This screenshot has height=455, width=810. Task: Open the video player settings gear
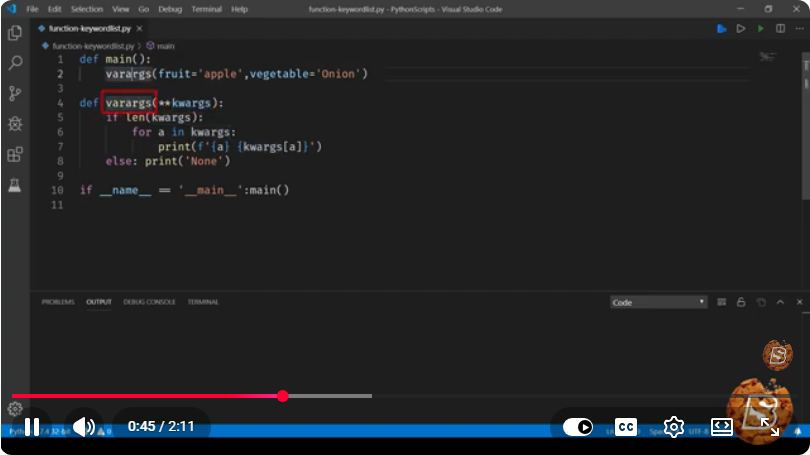[x=674, y=427]
